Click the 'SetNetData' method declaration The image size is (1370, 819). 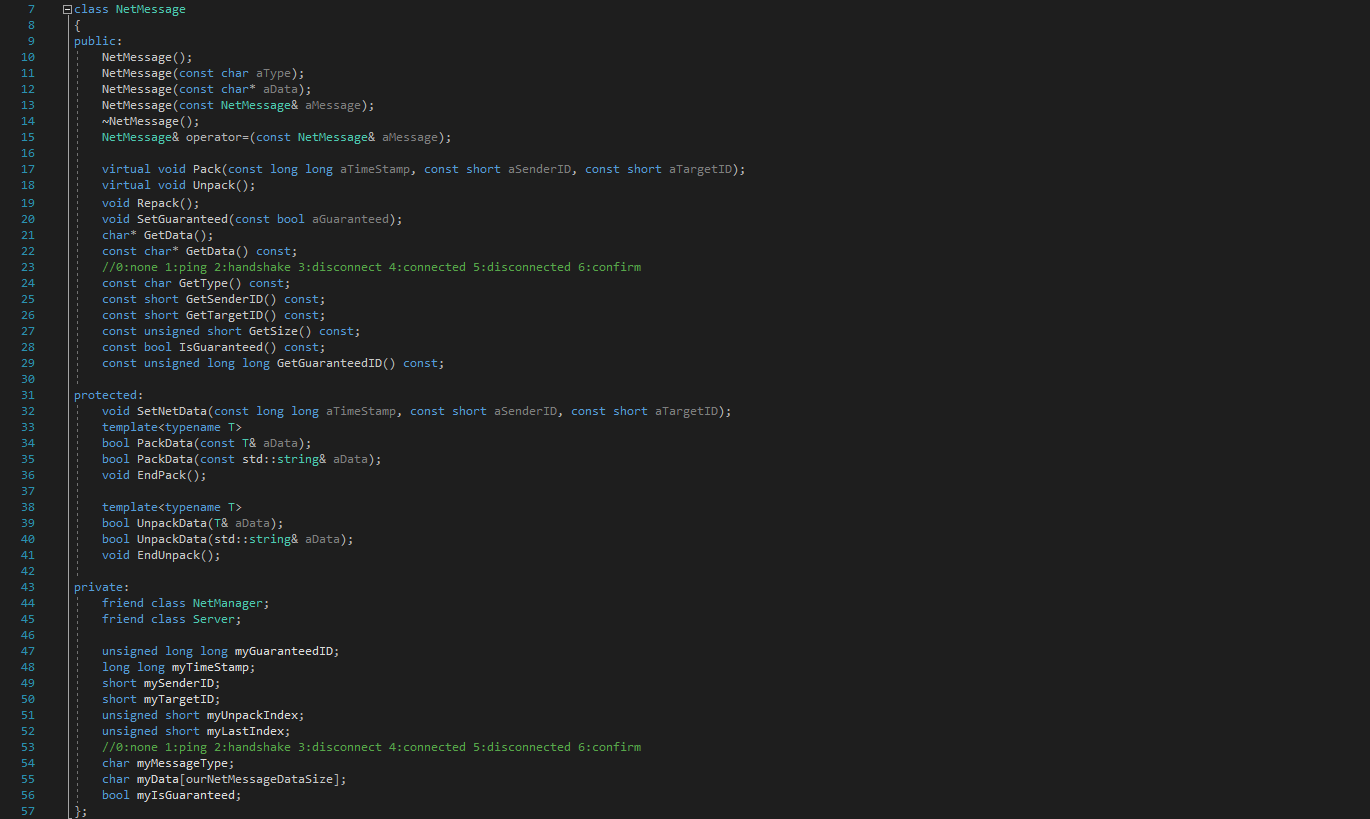(417, 411)
